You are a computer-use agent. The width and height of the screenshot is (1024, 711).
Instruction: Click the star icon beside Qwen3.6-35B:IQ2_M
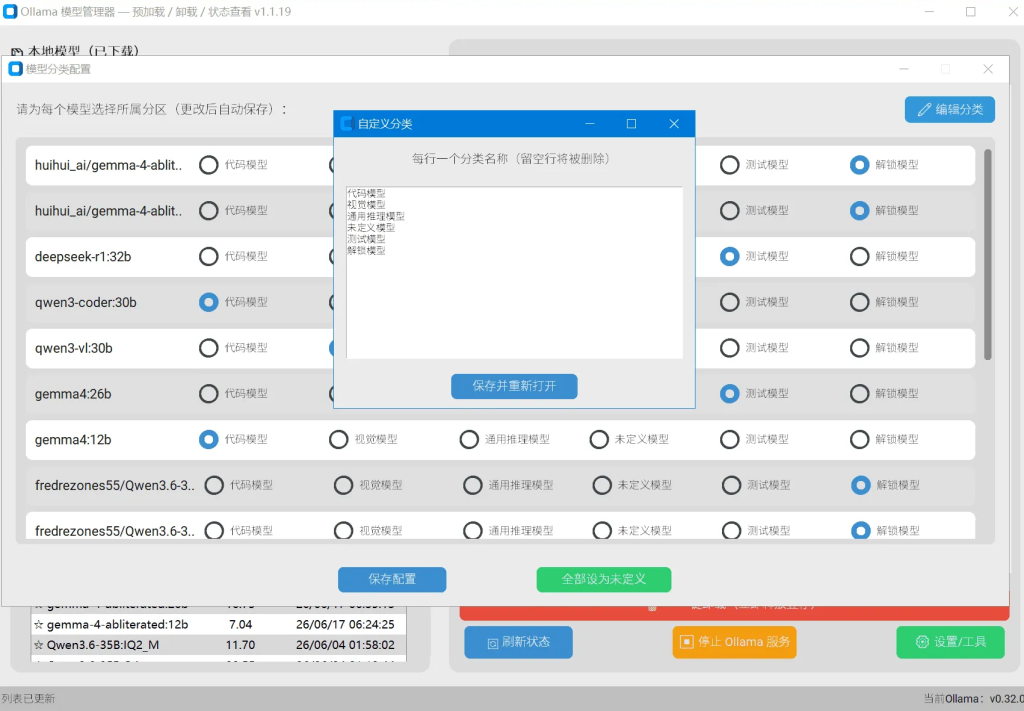[x=39, y=645]
